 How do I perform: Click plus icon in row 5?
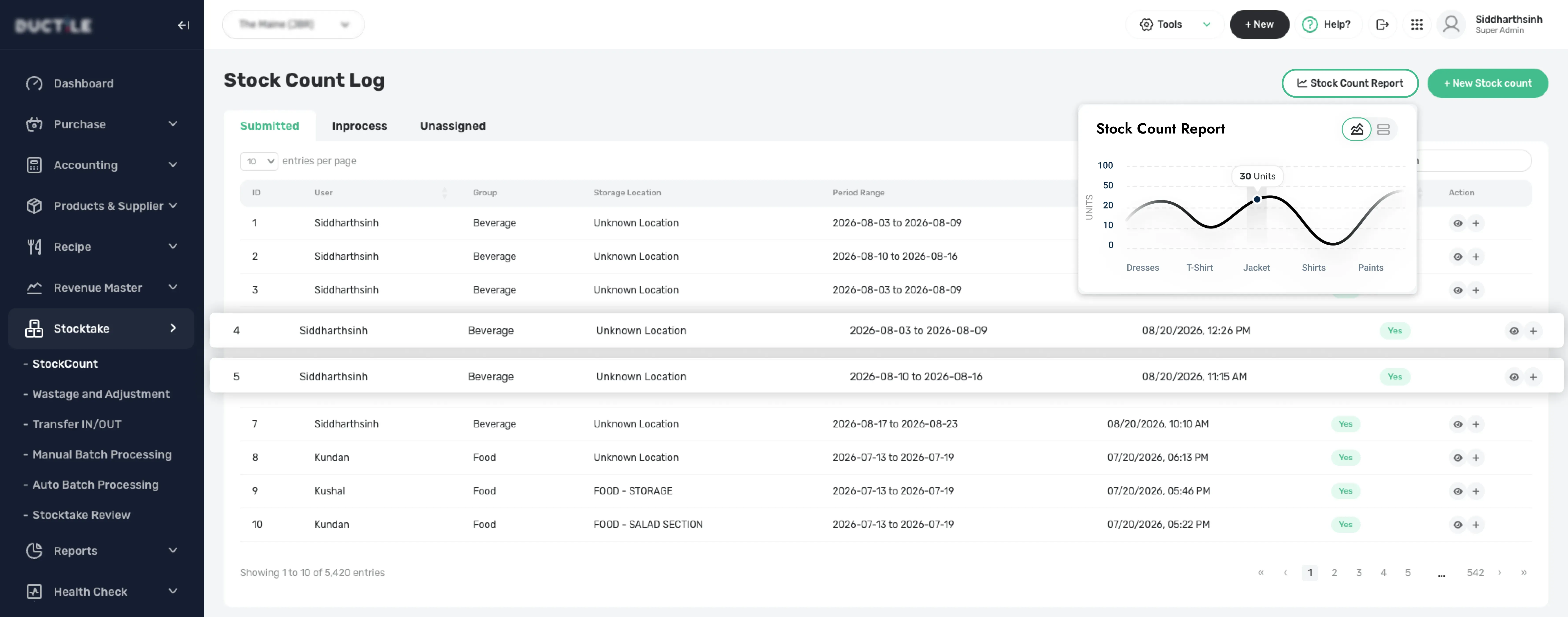click(x=1533, y=377)
